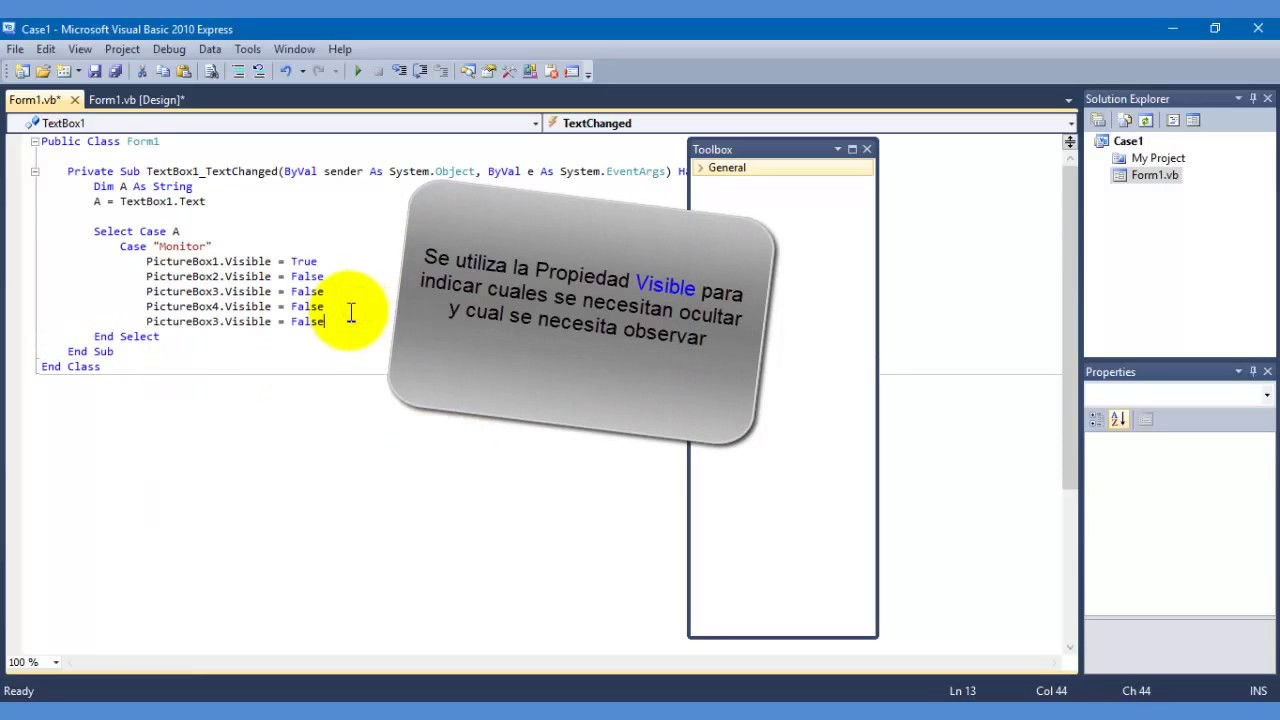1280x720 pixels.
Task: Click Show All Files in Solution Explorer
Action: pyautogui.click(x=1125, y=120)
